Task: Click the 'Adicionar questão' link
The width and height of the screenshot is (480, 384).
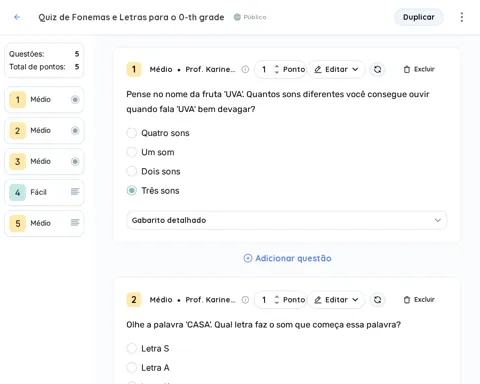Action: tap(287, 258)
